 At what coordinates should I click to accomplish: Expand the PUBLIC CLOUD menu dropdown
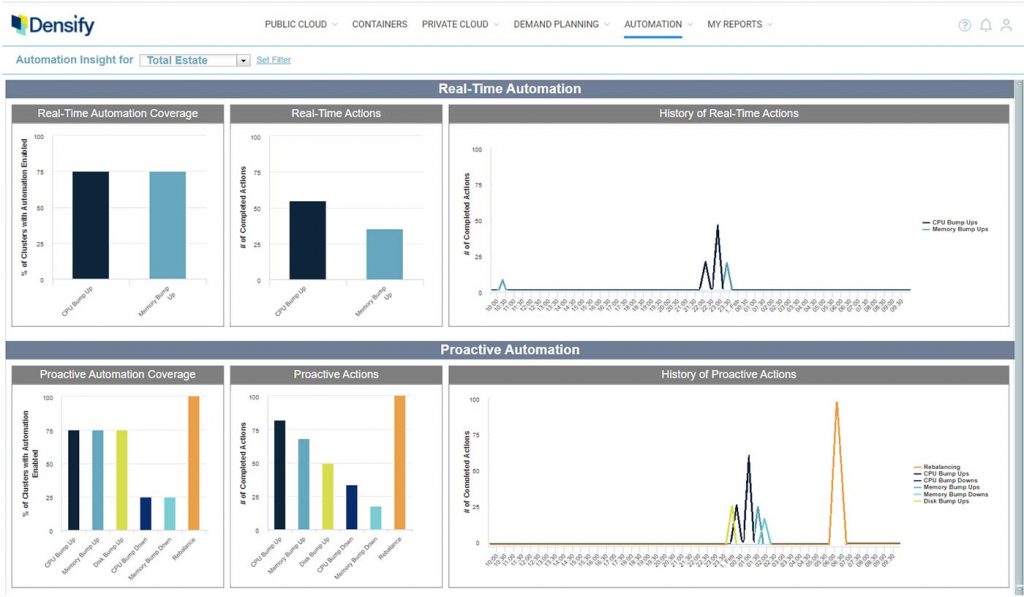333,24
